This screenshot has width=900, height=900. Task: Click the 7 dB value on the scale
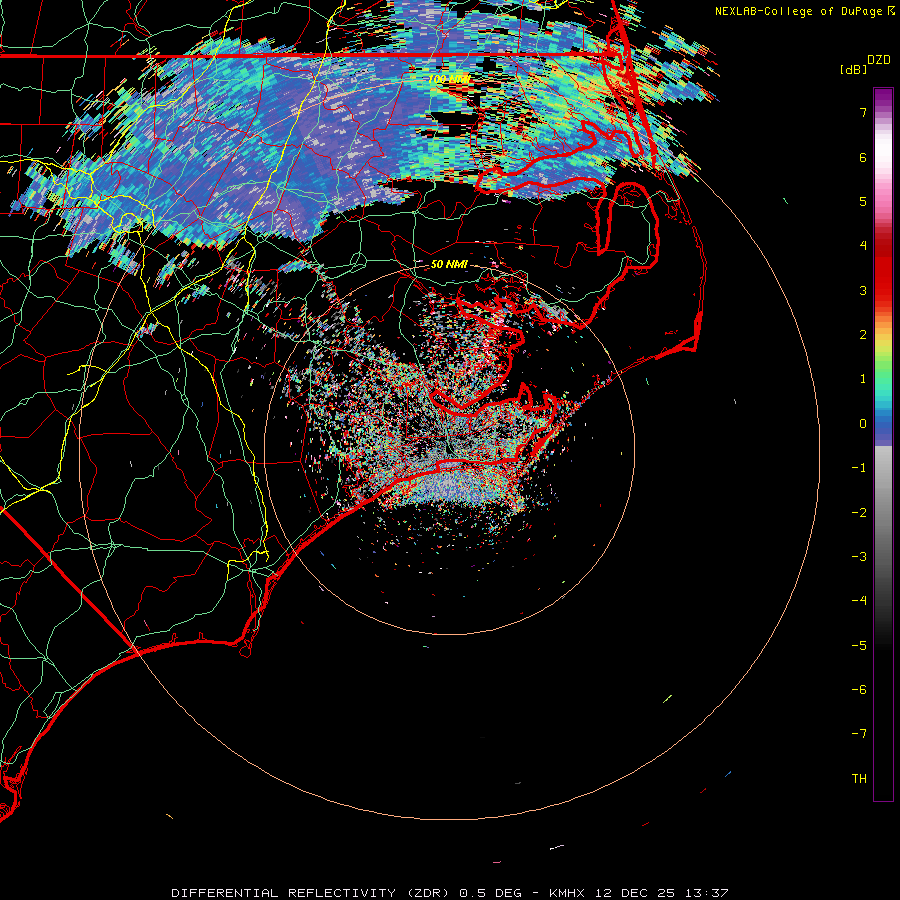(x=863, y=112)
